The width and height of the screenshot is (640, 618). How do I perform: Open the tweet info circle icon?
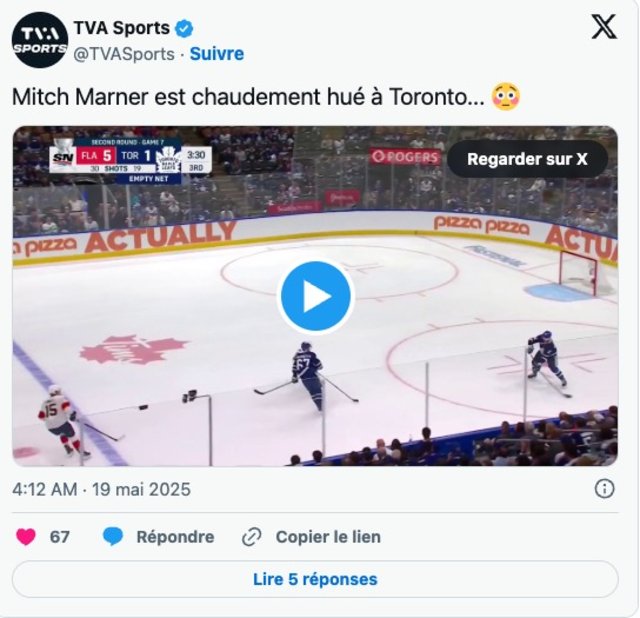coord(604,489)
